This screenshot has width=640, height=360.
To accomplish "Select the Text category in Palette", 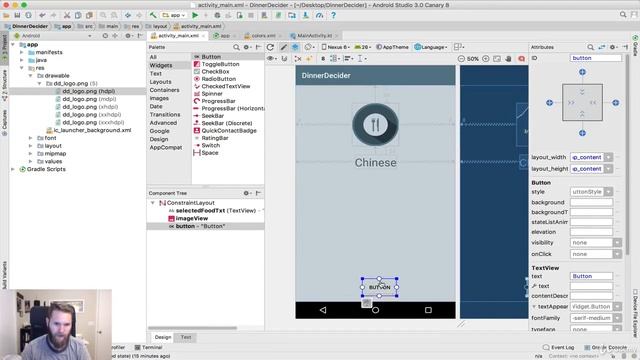I will 156,73.
